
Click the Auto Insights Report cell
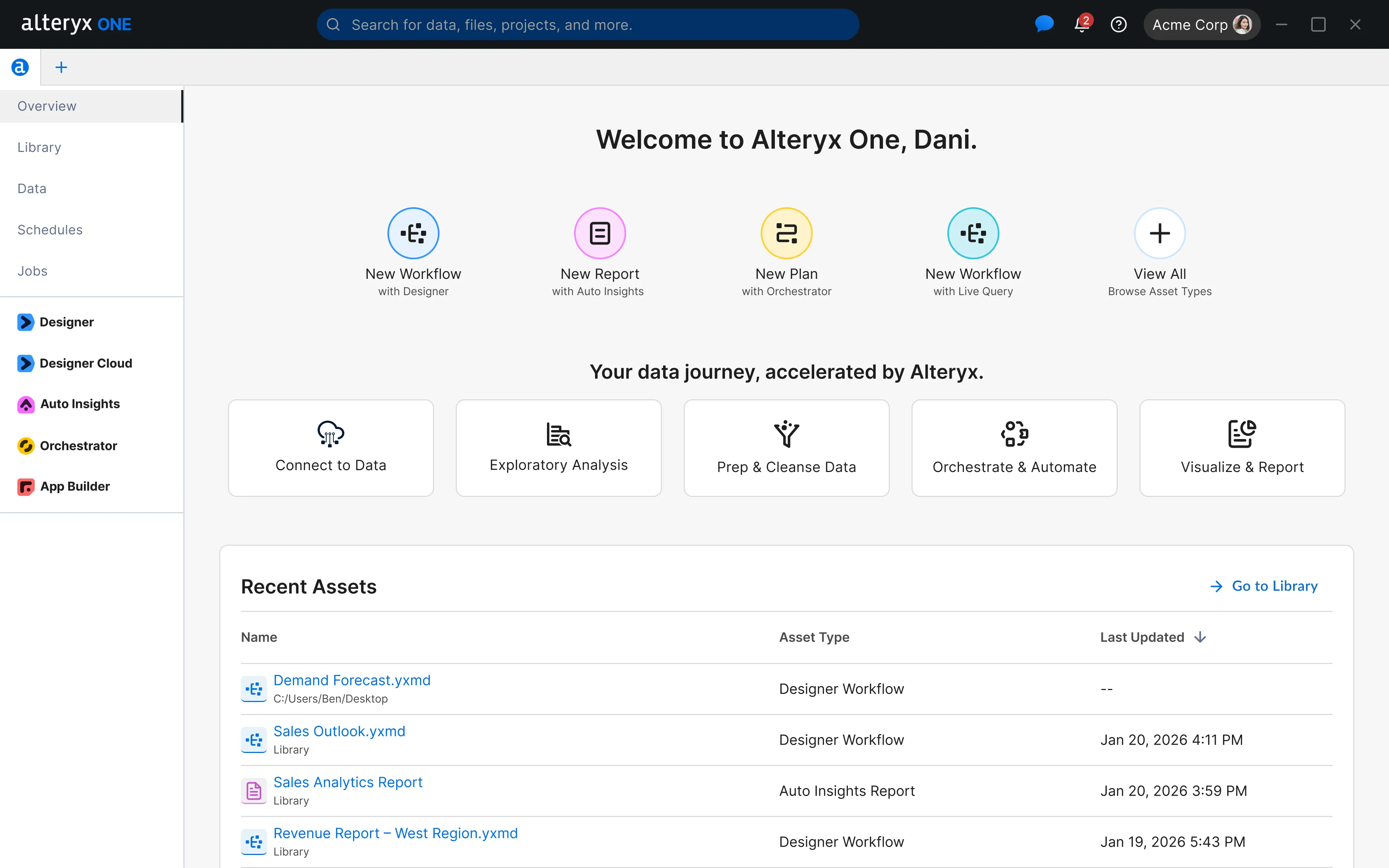(x=846, y=791)
